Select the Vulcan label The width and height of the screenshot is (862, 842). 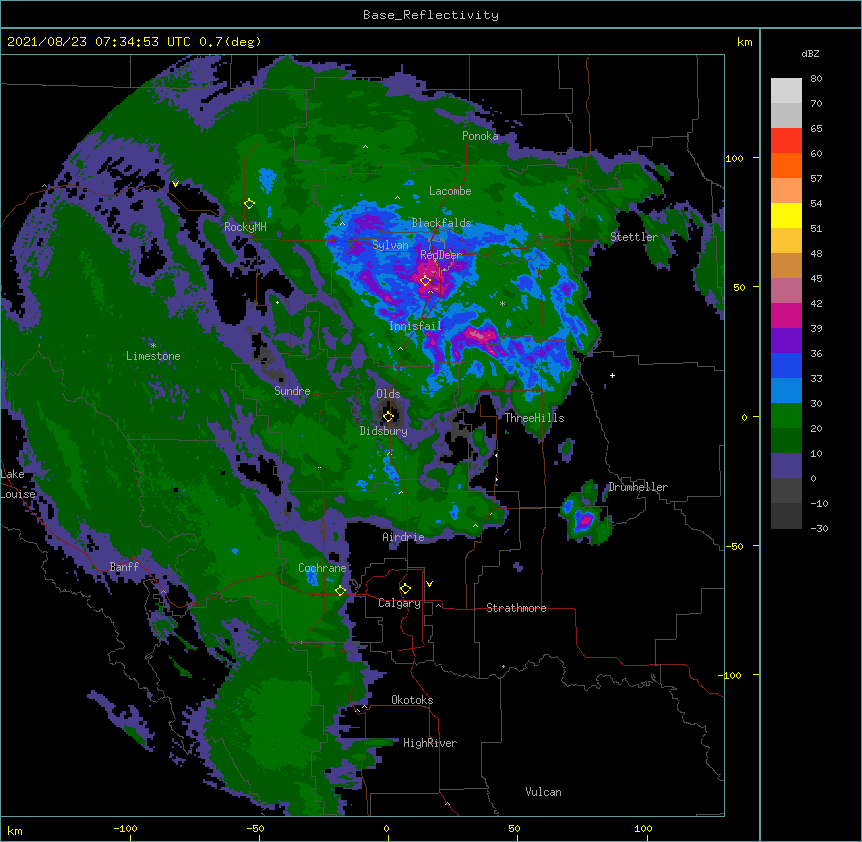[543, 792]
